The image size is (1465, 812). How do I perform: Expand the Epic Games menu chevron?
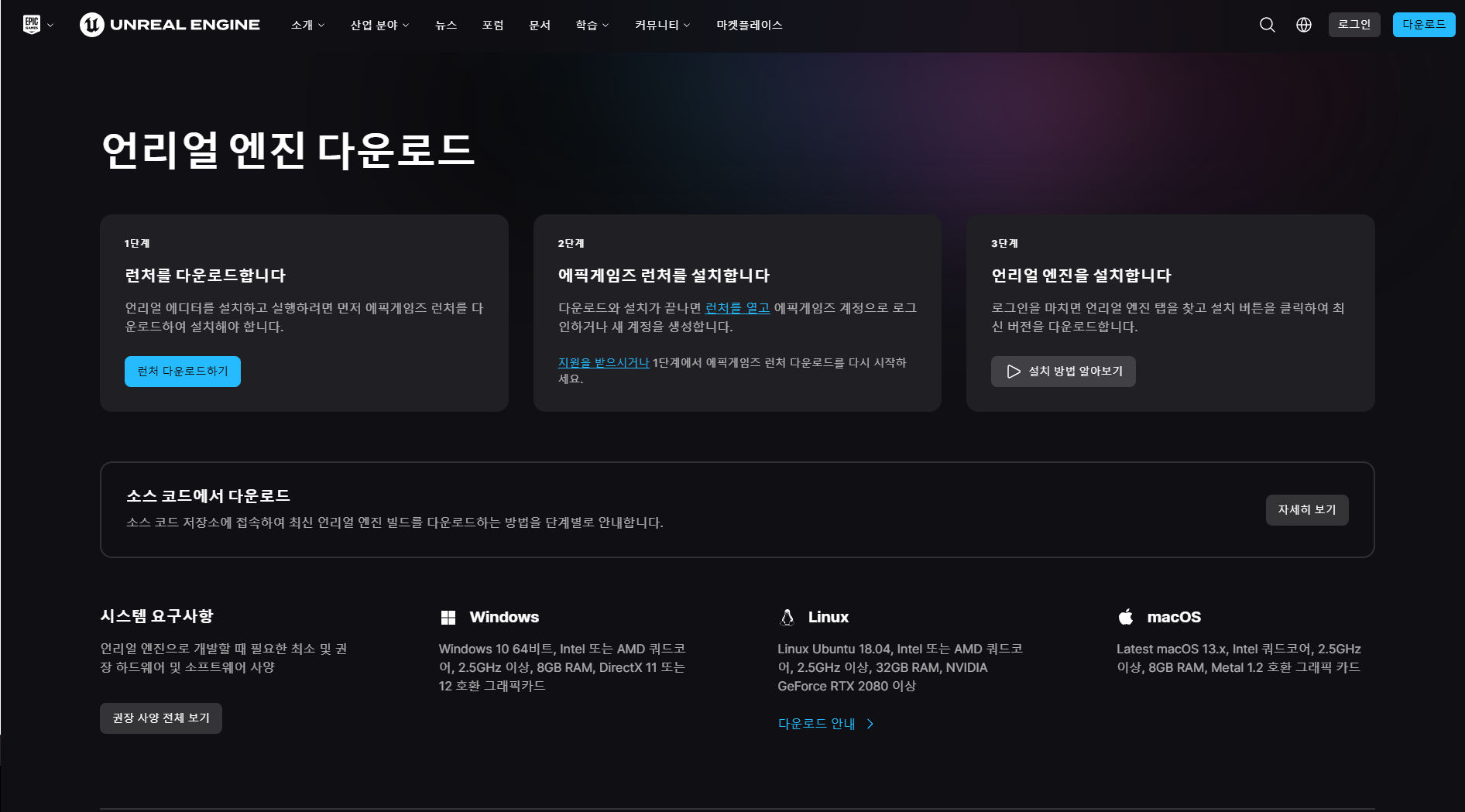click(x=50, y=25)
